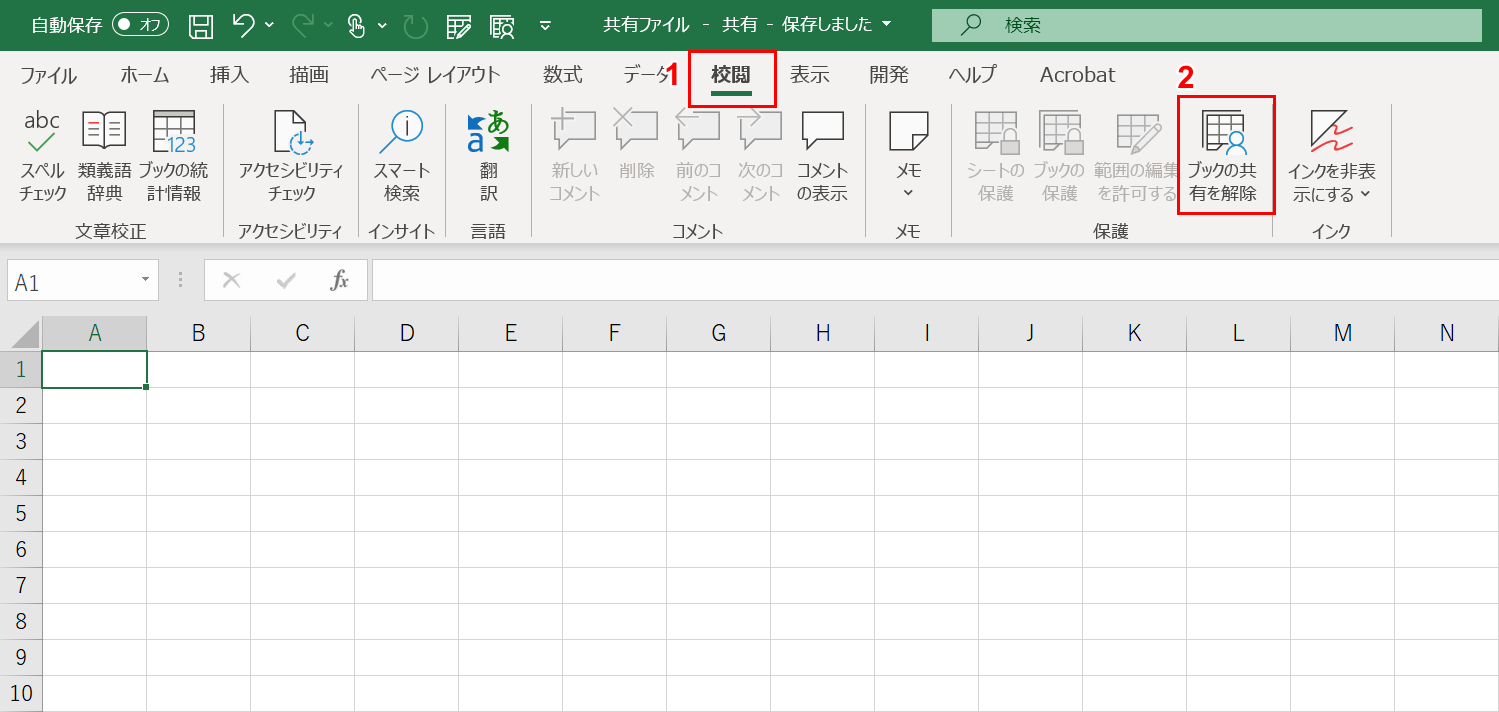The height and width of the screenshot is (712, 1499).
Task: Switch to the ホーム tab
Action: (x=145, y=75)
